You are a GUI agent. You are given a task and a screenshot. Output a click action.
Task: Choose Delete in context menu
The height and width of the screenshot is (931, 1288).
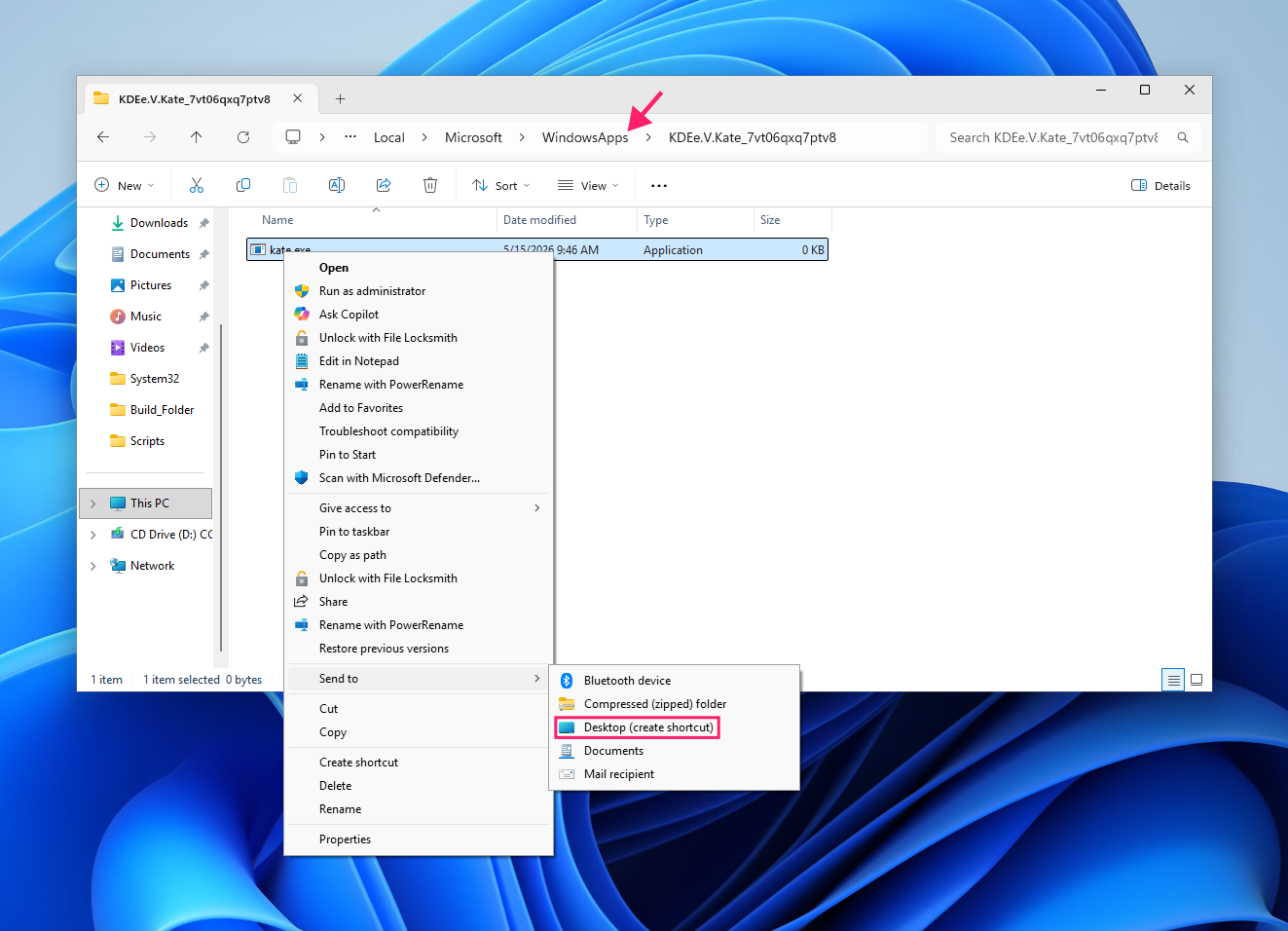pyautogui.click(x=419, y=786)
